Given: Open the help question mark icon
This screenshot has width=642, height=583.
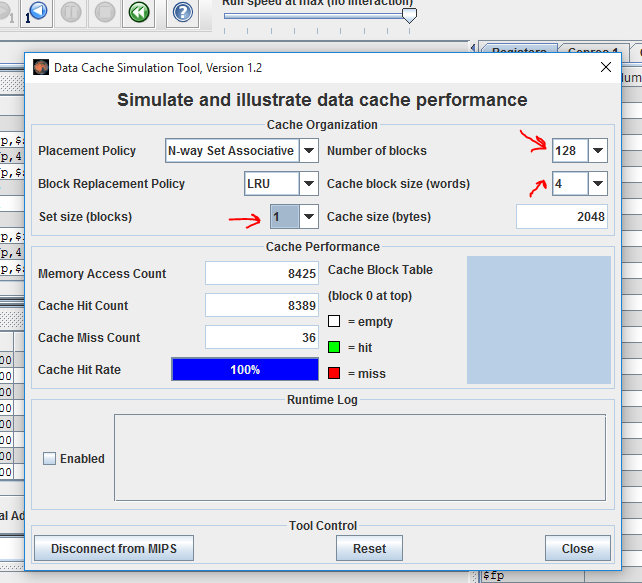Looking at the screenshot, I should (183, 12).
